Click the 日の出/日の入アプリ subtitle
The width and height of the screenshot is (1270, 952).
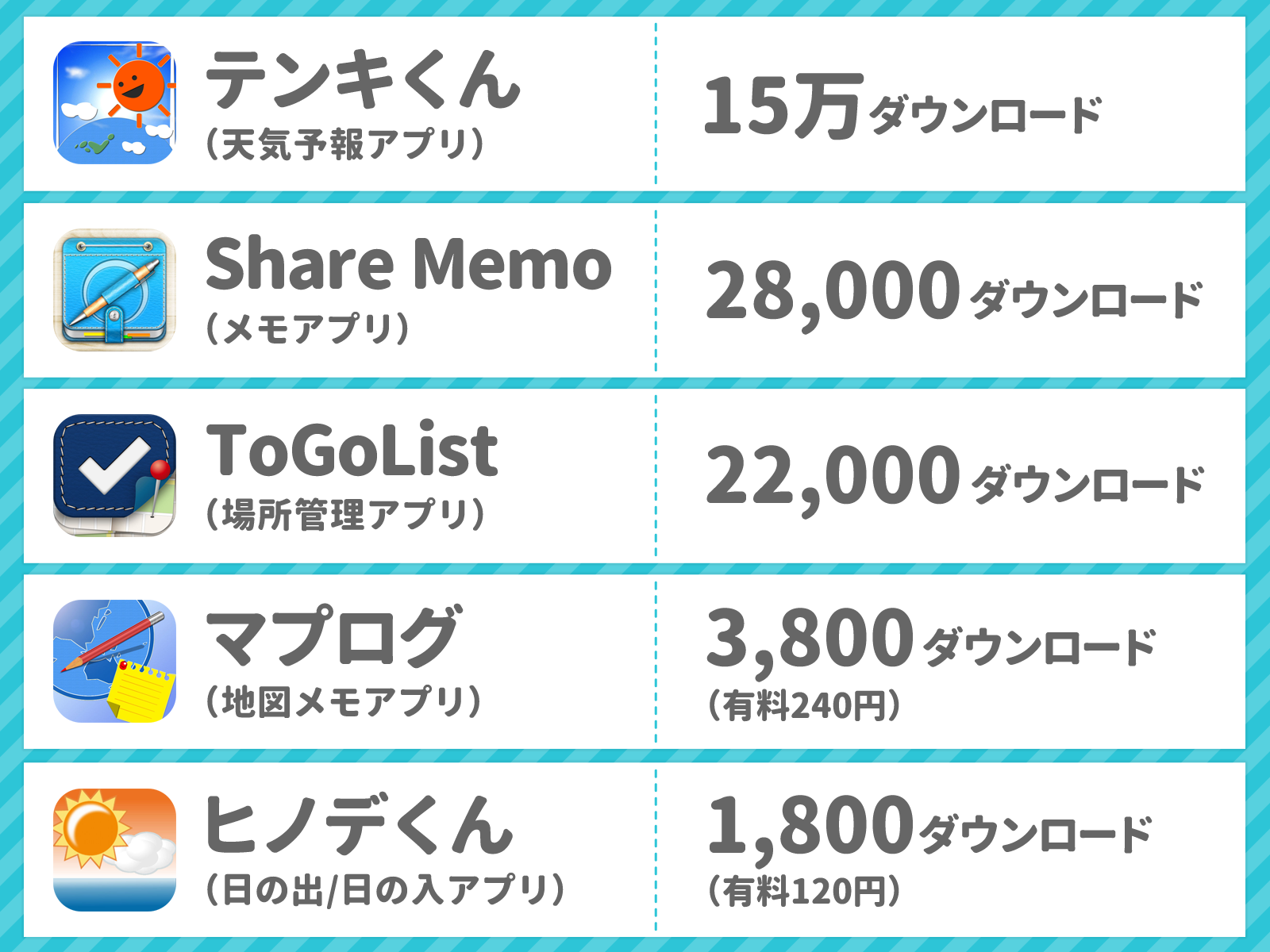385,890
